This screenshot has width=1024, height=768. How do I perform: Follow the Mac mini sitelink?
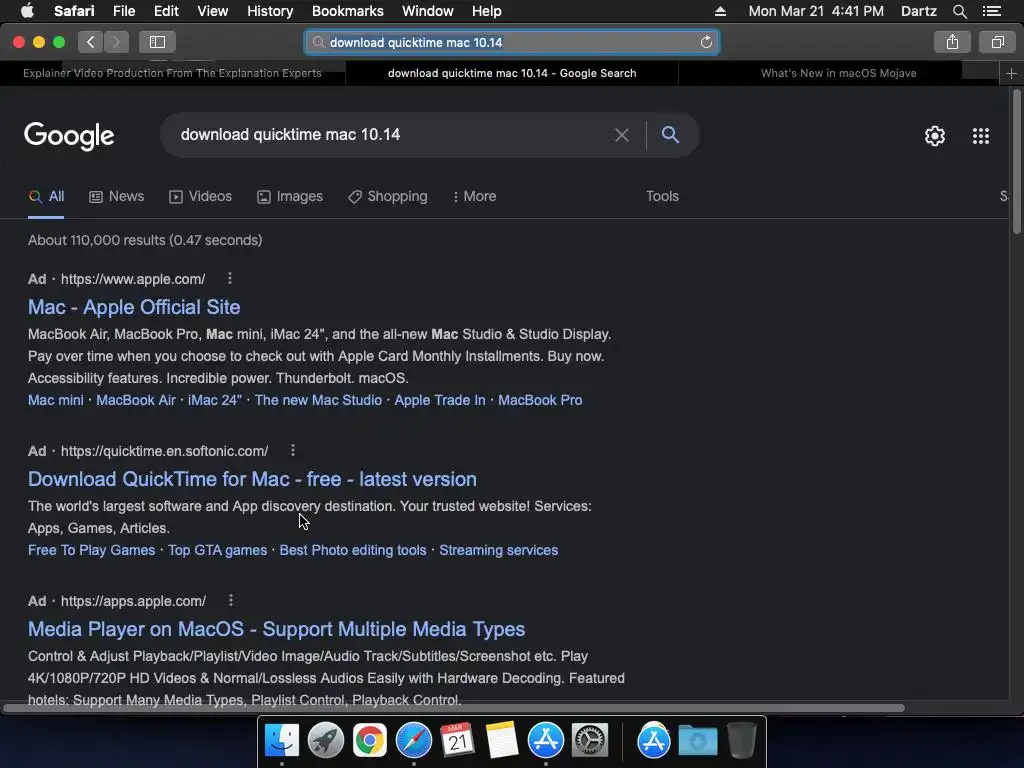click(x=56, y=400)
